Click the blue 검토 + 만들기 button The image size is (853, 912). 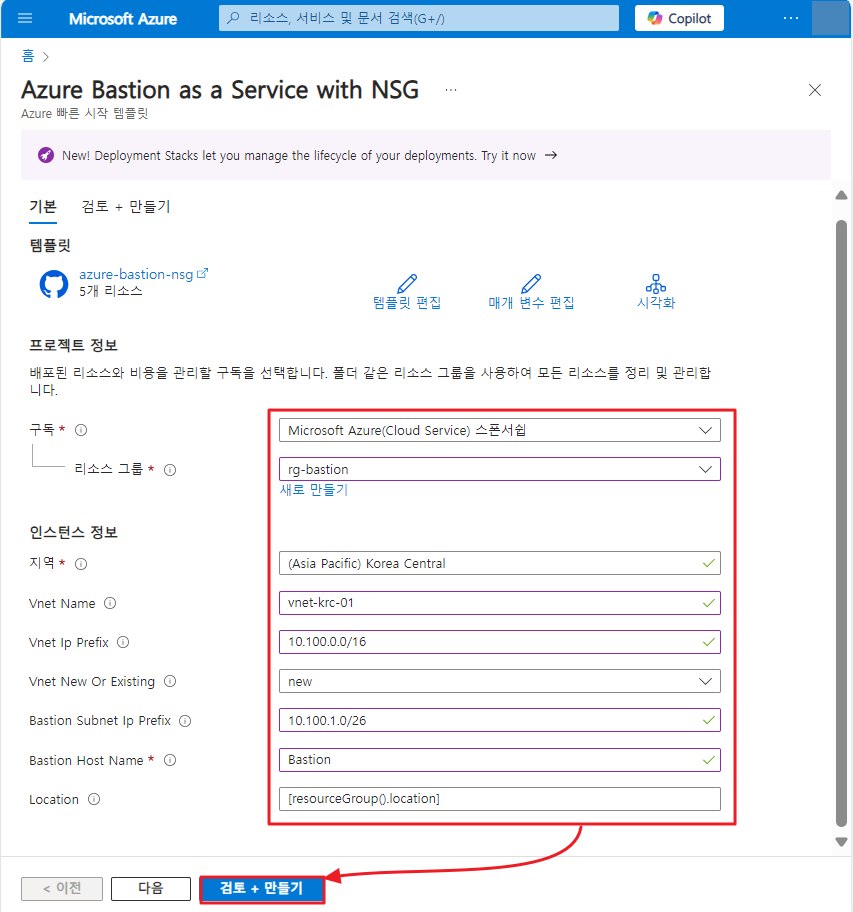tap(262, 889)
